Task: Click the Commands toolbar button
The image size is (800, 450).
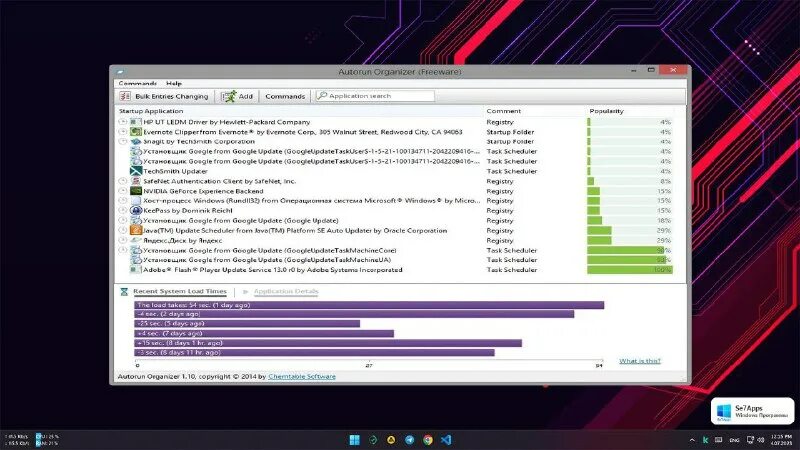Action: (285, 96)
